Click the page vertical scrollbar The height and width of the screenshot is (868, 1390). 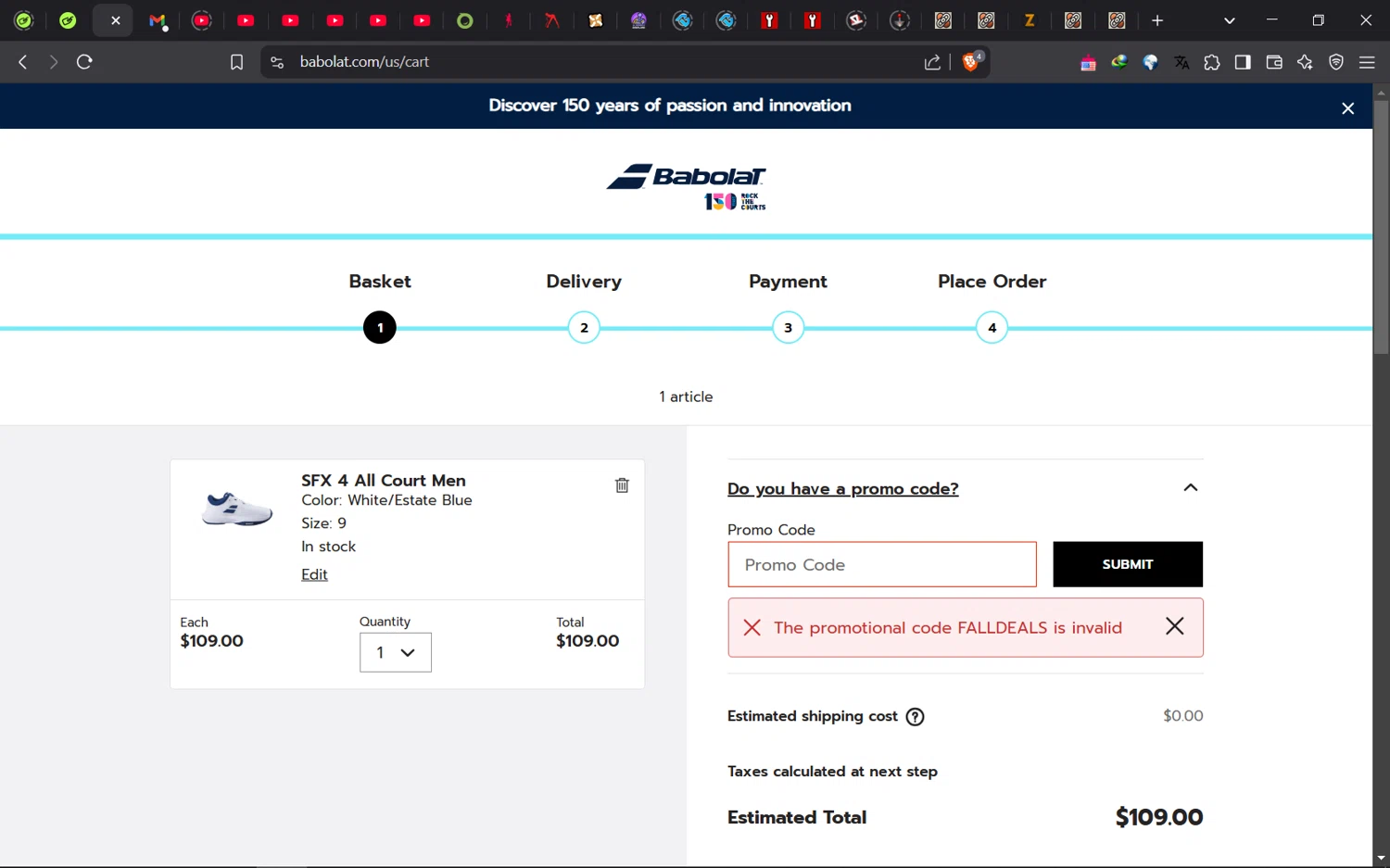point(1381,227)
